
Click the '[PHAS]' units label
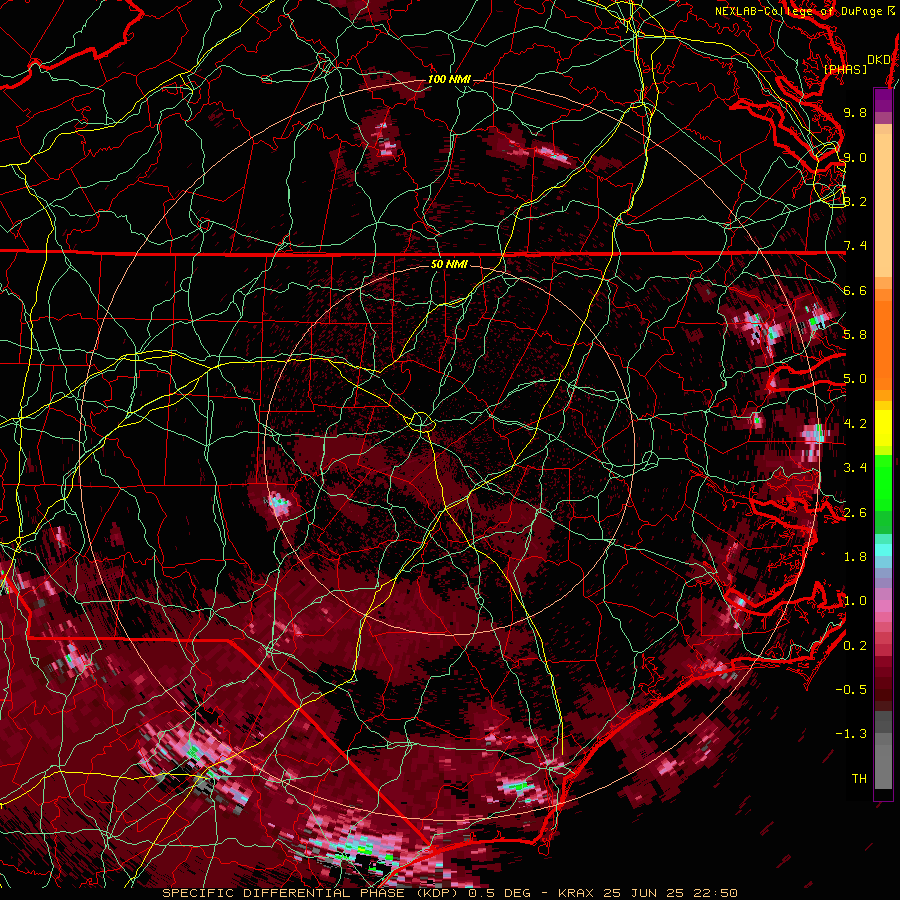coord(845,69)
